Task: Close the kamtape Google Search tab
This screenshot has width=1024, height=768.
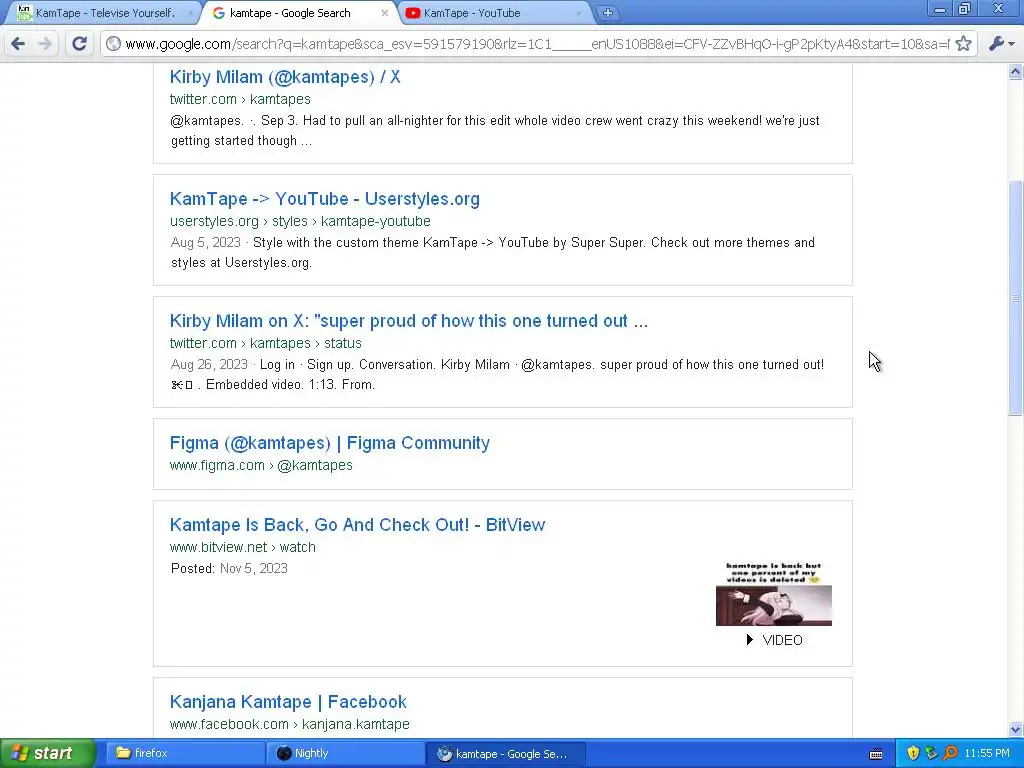Action: coord(385,13)
